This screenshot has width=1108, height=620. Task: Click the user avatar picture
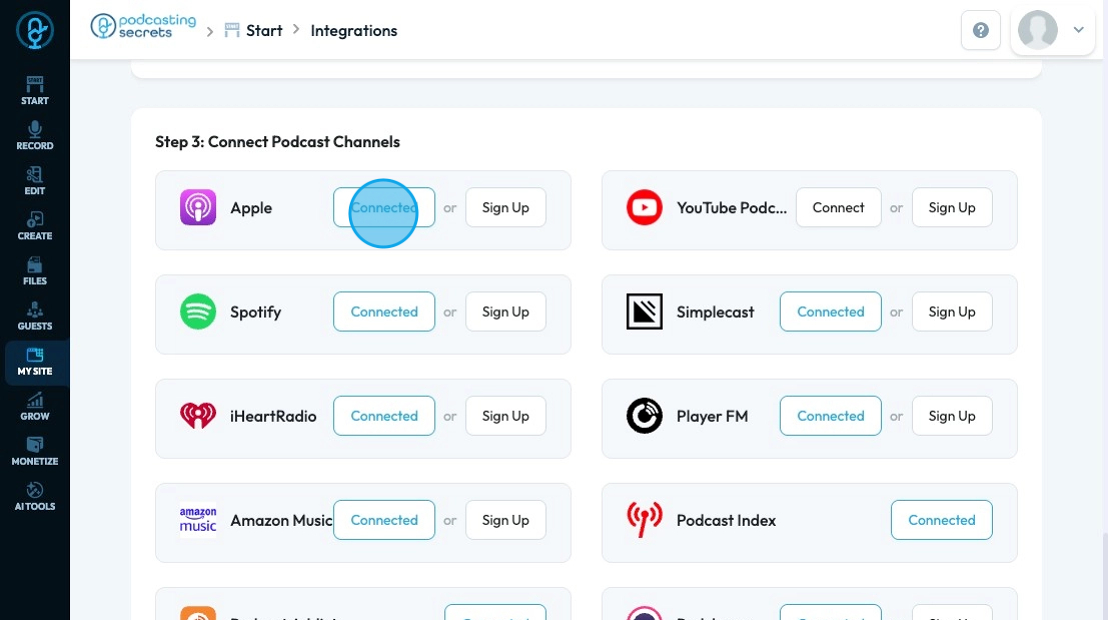[x=1037, y=30]
